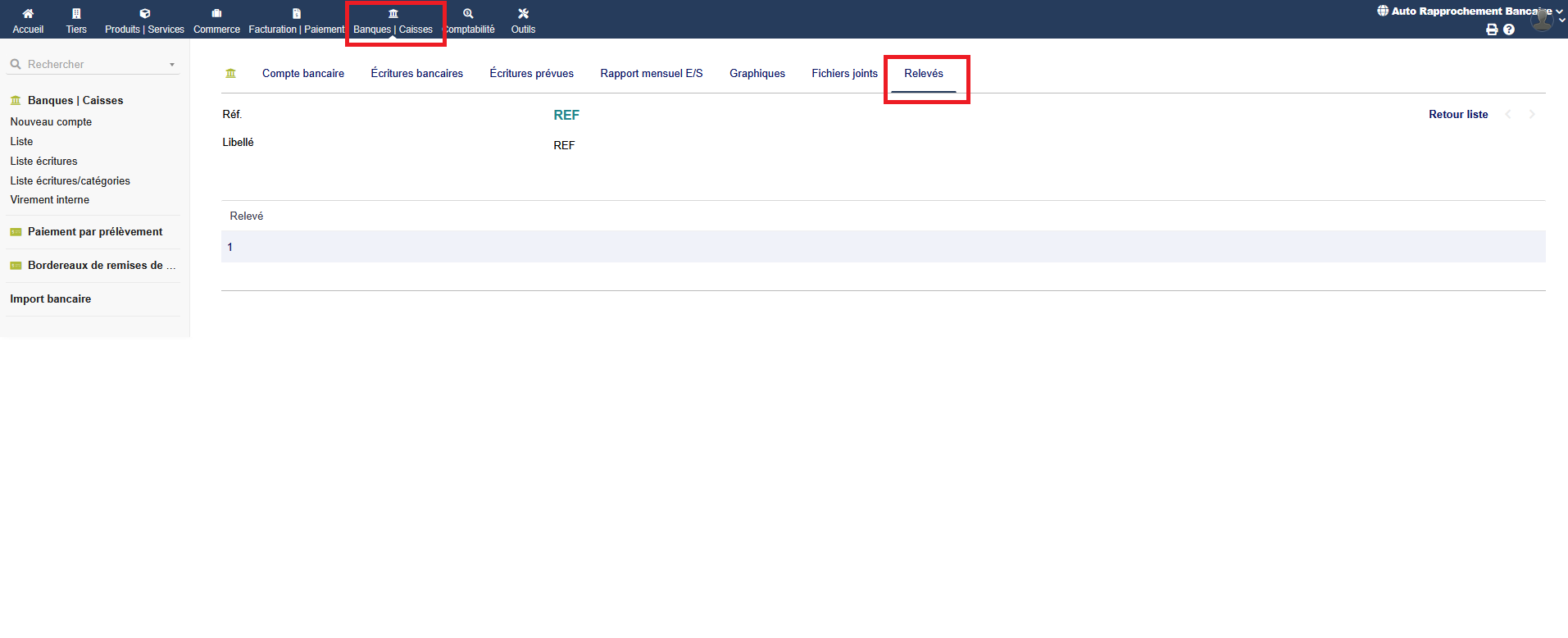The width and height of the screenshot is (1568, 638).
Task: Click the bank icon beside Compte bancaire
Action: [x=231, y=74]
